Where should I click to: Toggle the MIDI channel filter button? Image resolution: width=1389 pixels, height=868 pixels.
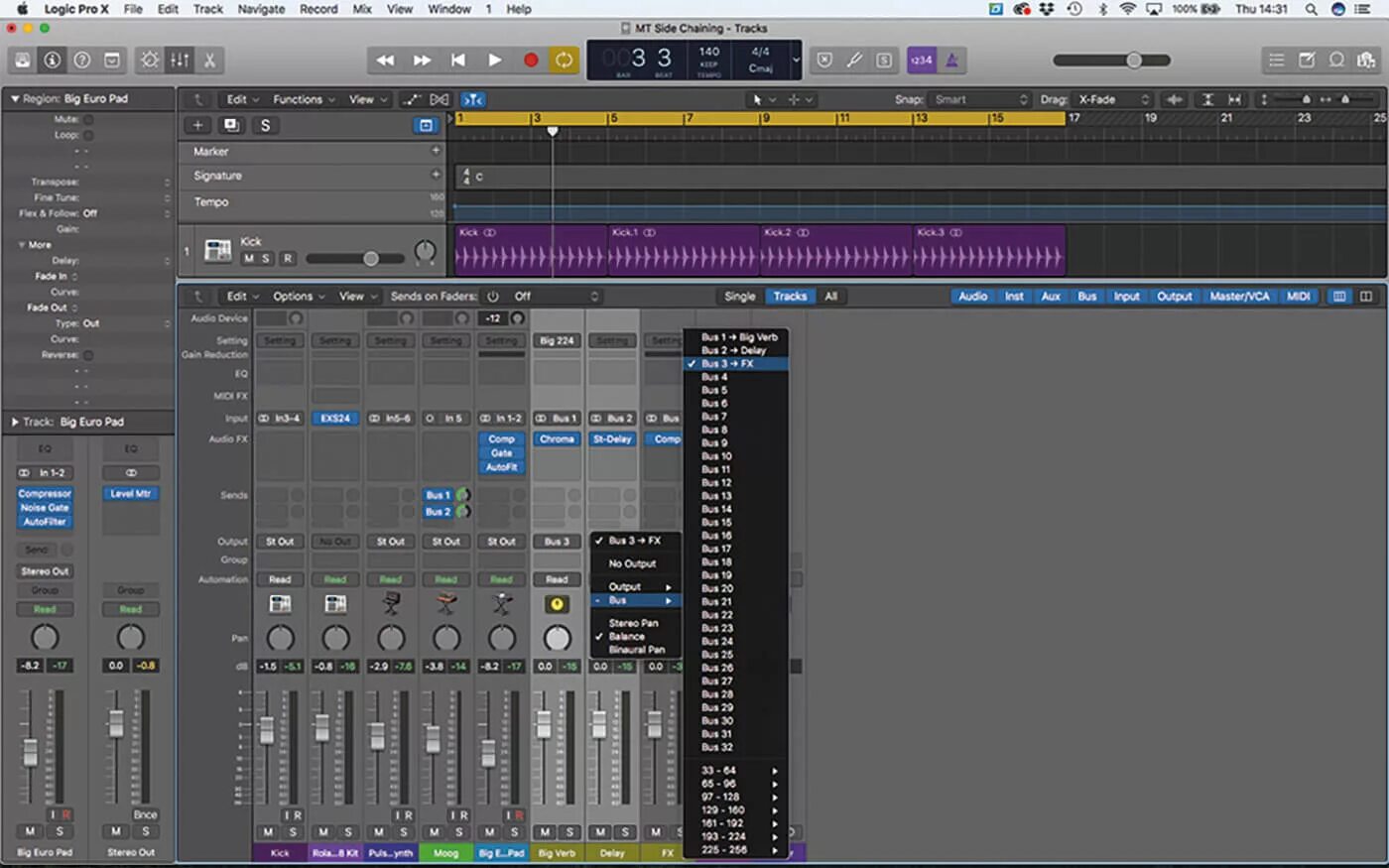click(1298, 296)
